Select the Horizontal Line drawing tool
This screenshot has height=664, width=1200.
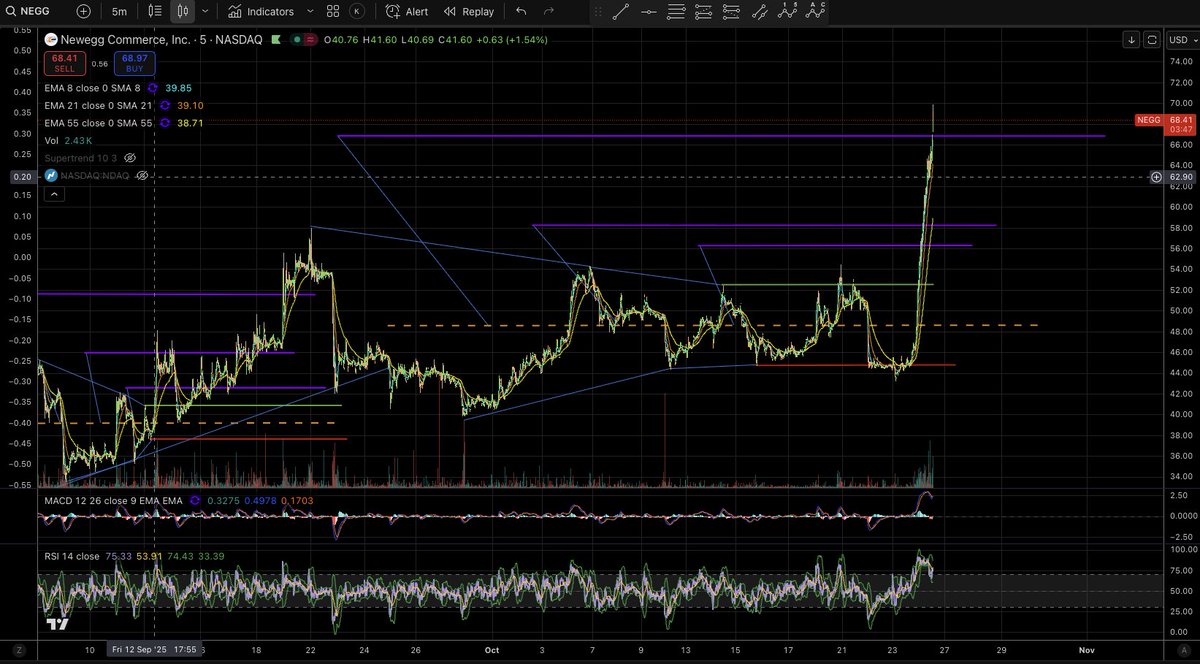[649, 12]
